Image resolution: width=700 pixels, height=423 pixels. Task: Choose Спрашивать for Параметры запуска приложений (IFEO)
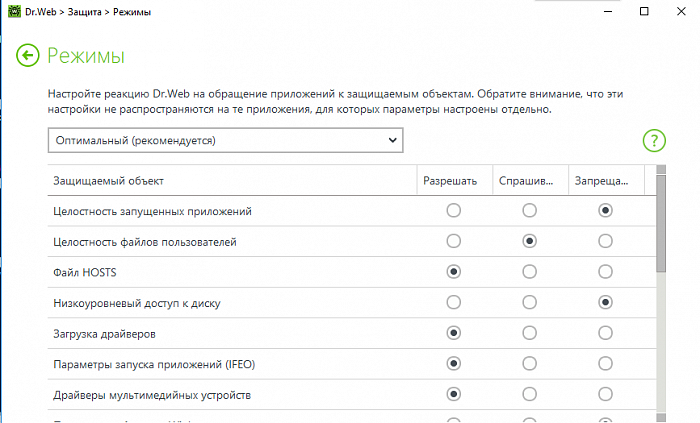point(529,364)
